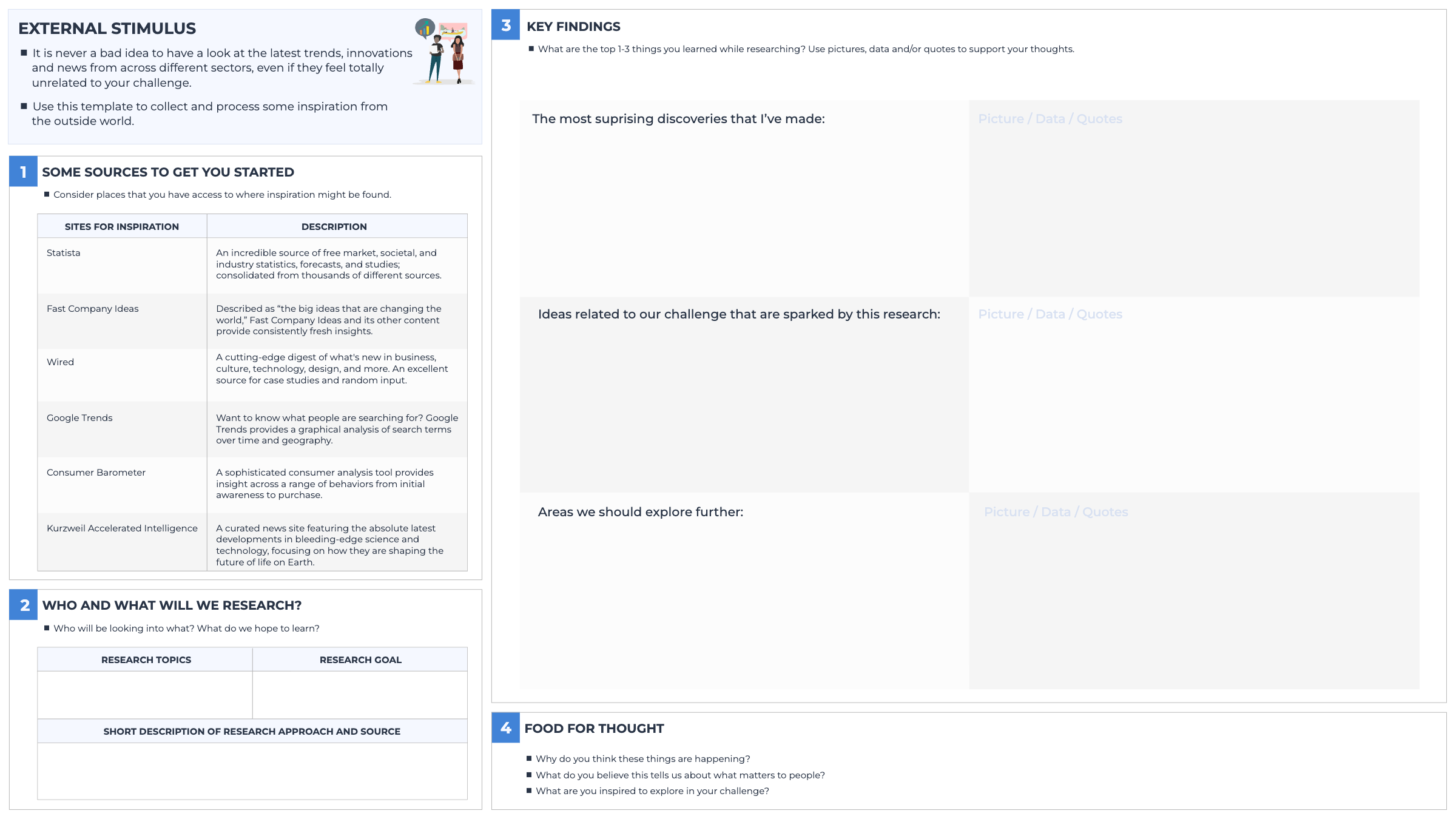Image resolution: width=1456 pixels, height=819 pixels.
Task: Click the description starting 'An incredible source of free market'
Action: point(329,264)
